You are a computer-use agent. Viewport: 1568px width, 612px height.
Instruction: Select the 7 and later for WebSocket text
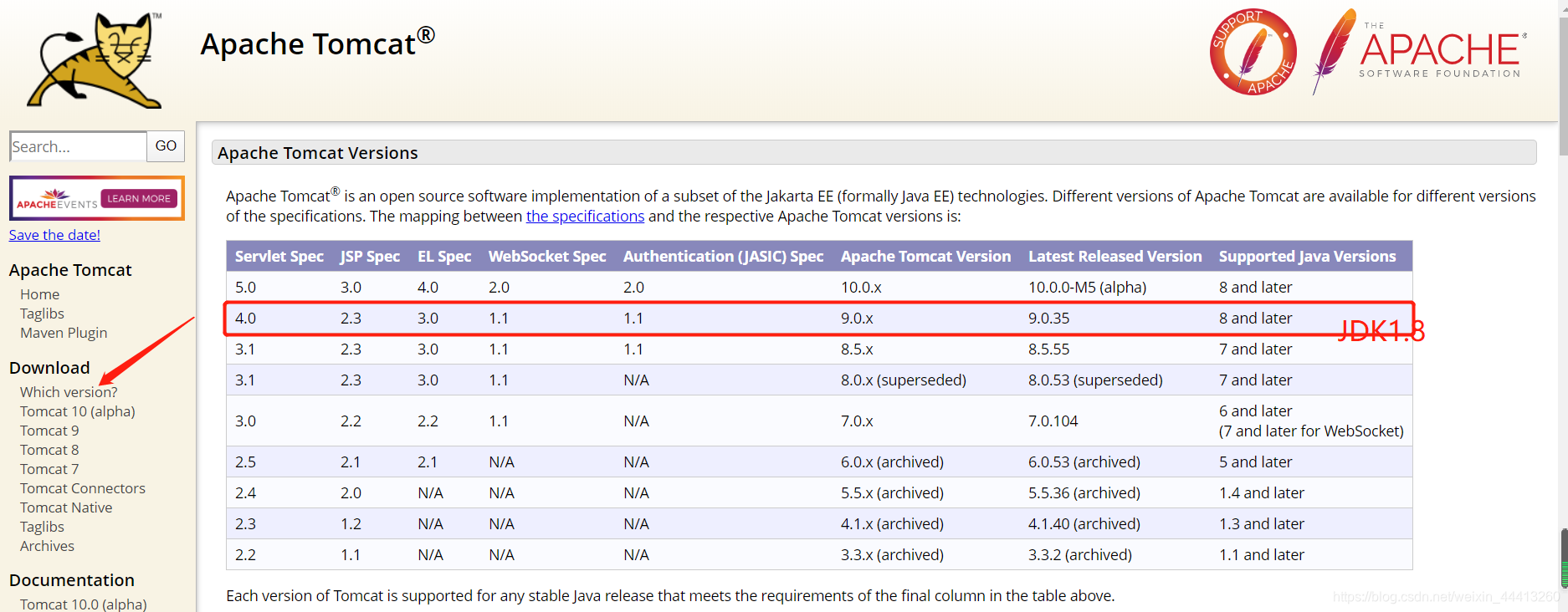1311,431
